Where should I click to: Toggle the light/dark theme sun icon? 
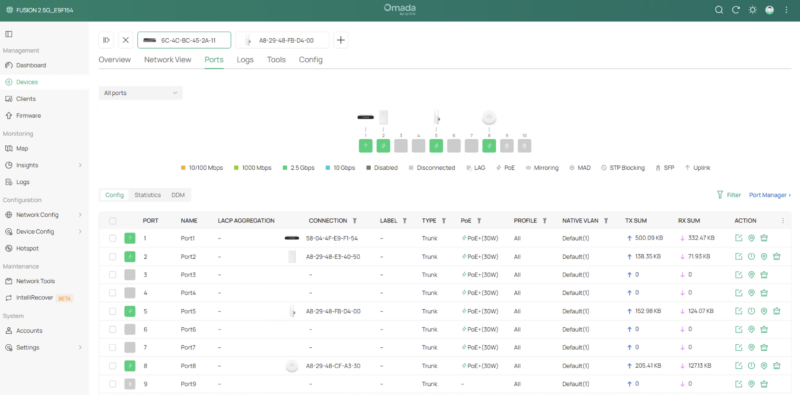tap(753, 10)
